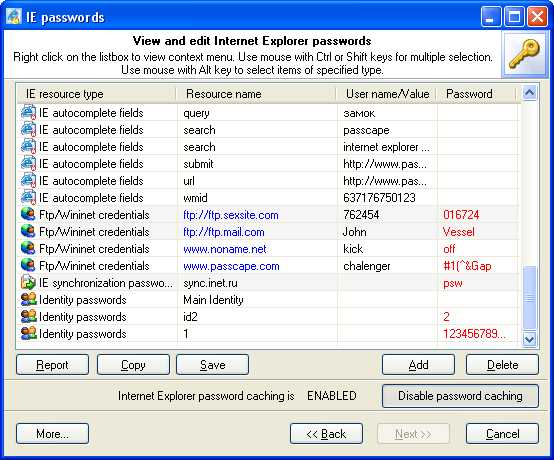Click the Report button
Screen dimensions: 554x460
(52, 365)
